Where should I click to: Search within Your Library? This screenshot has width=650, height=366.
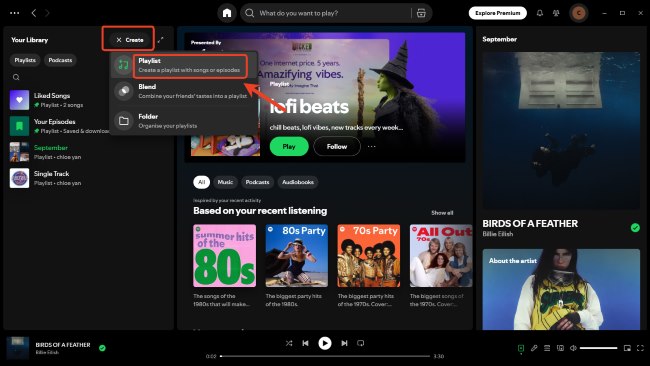click(16, 77)
